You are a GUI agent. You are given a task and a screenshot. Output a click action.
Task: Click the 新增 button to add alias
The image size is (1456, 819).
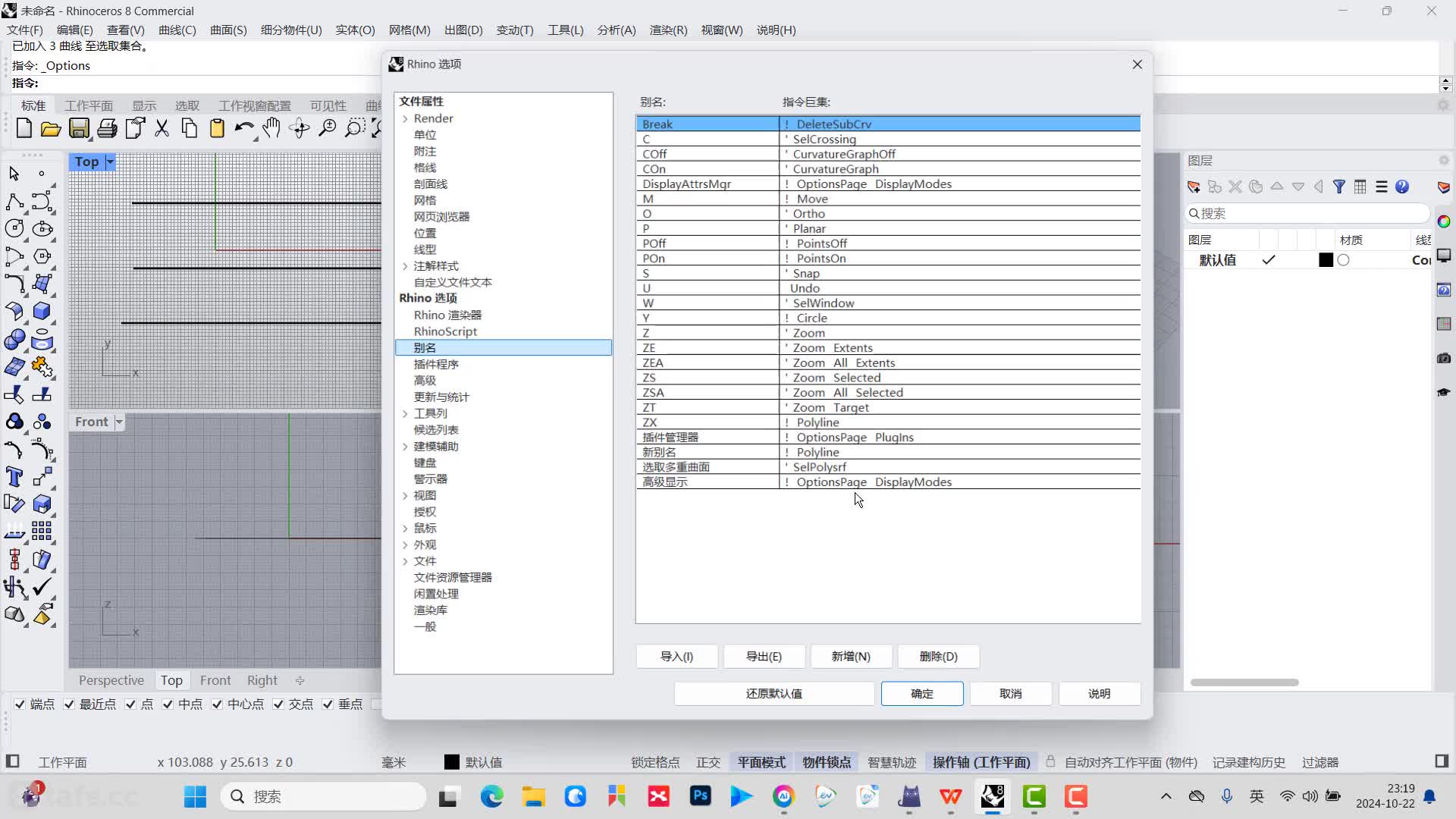850,656
